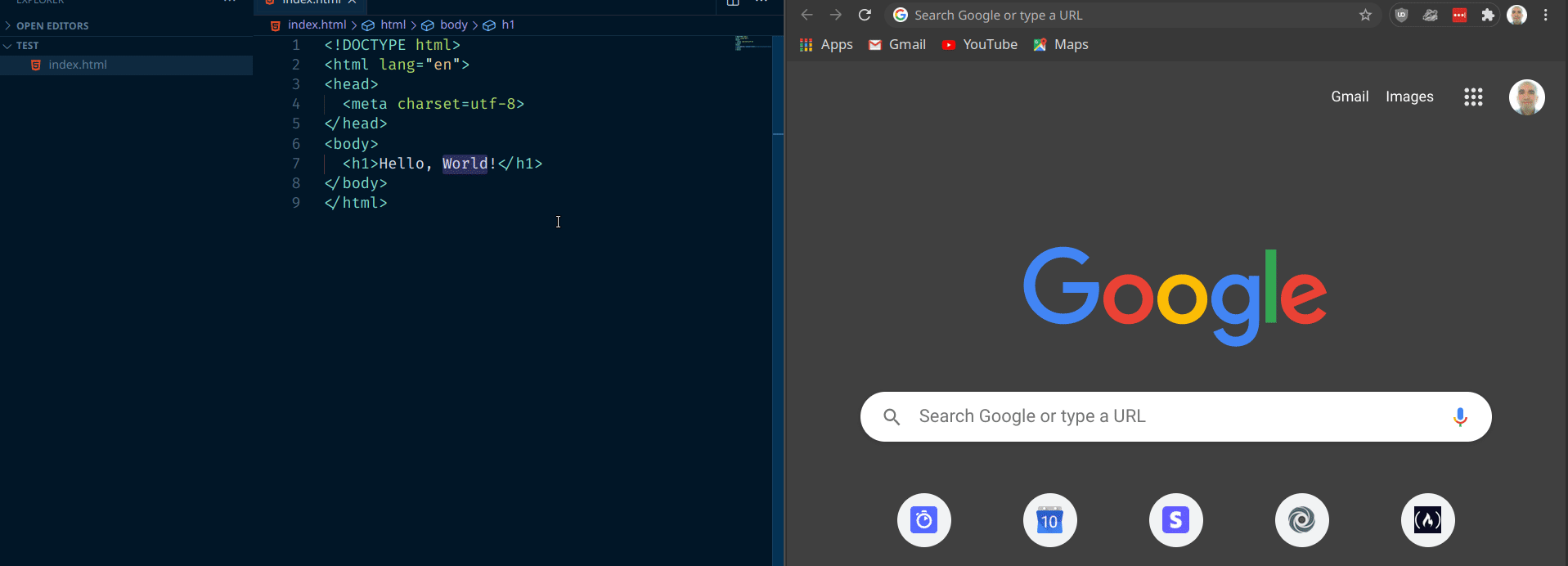This screenshot has width=1568, height=566.
Task: Click the Images link on Google
Action: click(1409, 97)
